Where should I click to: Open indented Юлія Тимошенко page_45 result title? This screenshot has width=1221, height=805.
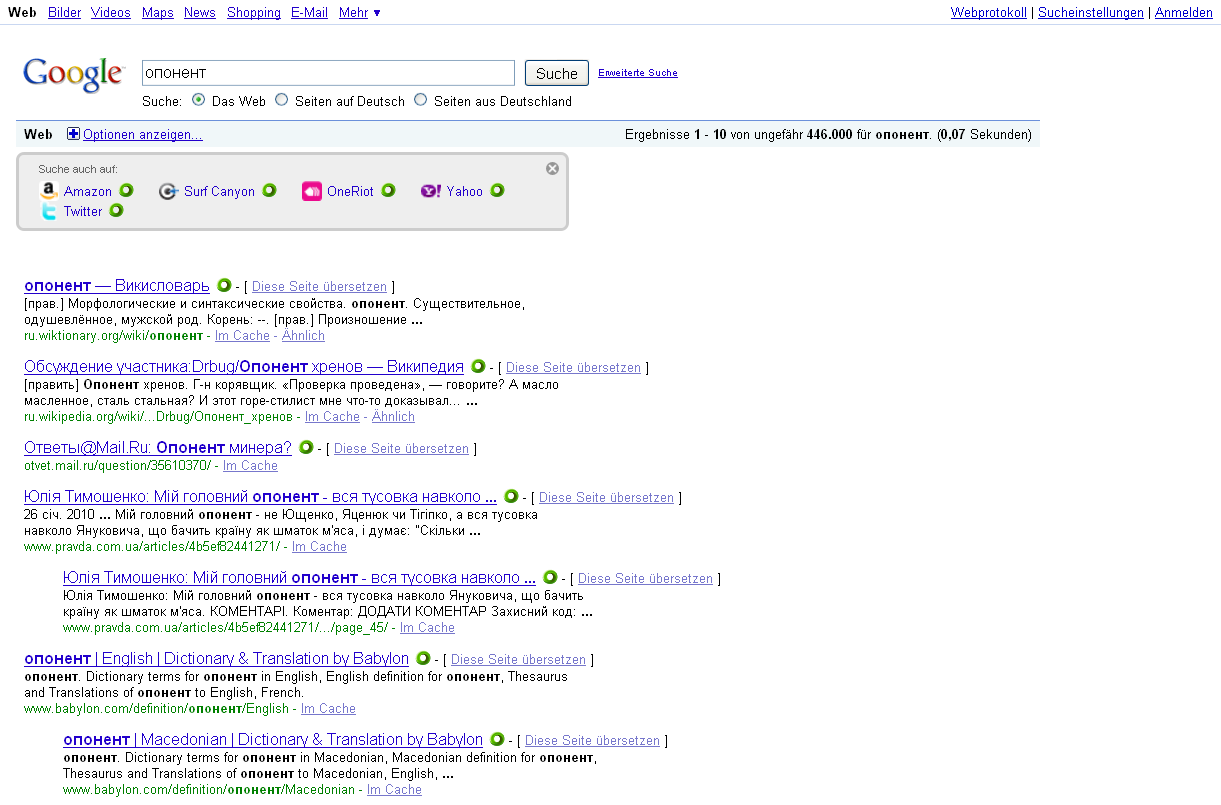(299, 578)
